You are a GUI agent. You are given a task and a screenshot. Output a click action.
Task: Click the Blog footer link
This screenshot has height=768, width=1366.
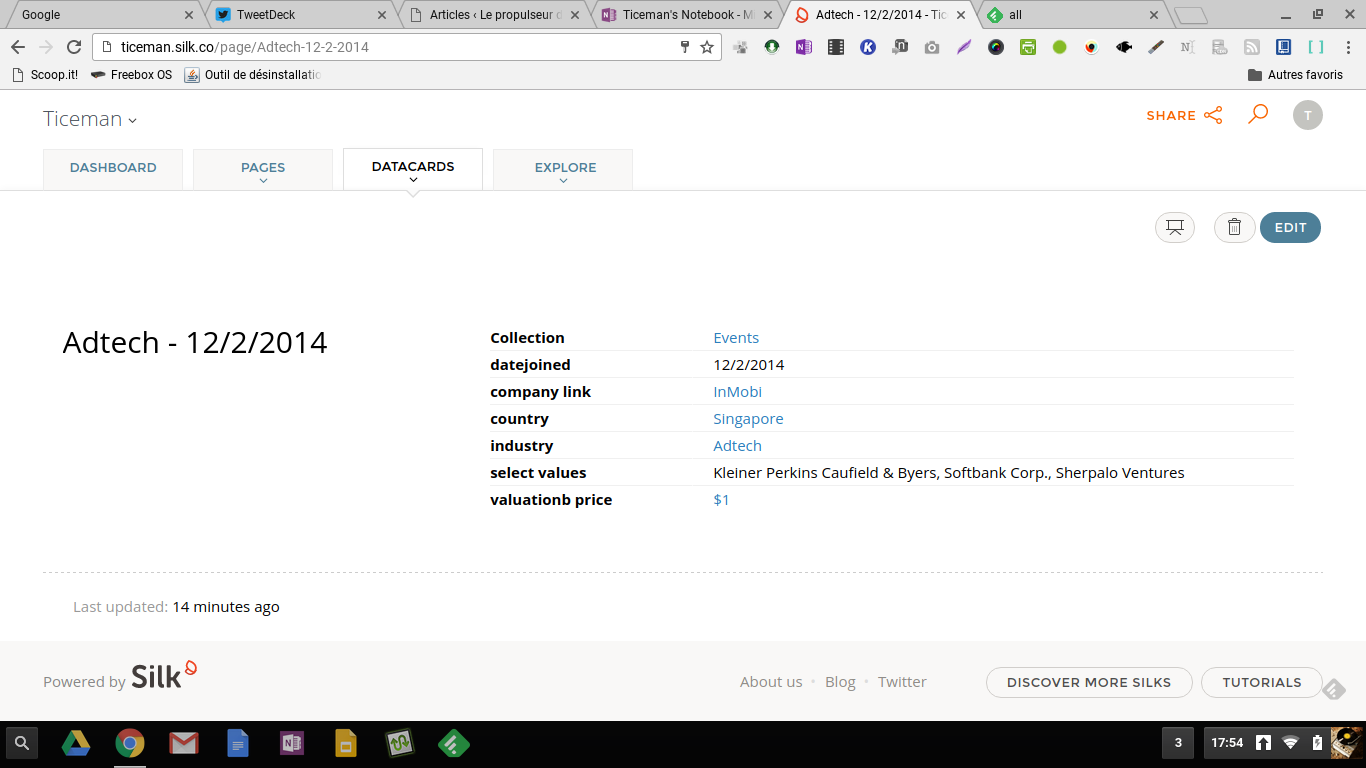[840, 682]
